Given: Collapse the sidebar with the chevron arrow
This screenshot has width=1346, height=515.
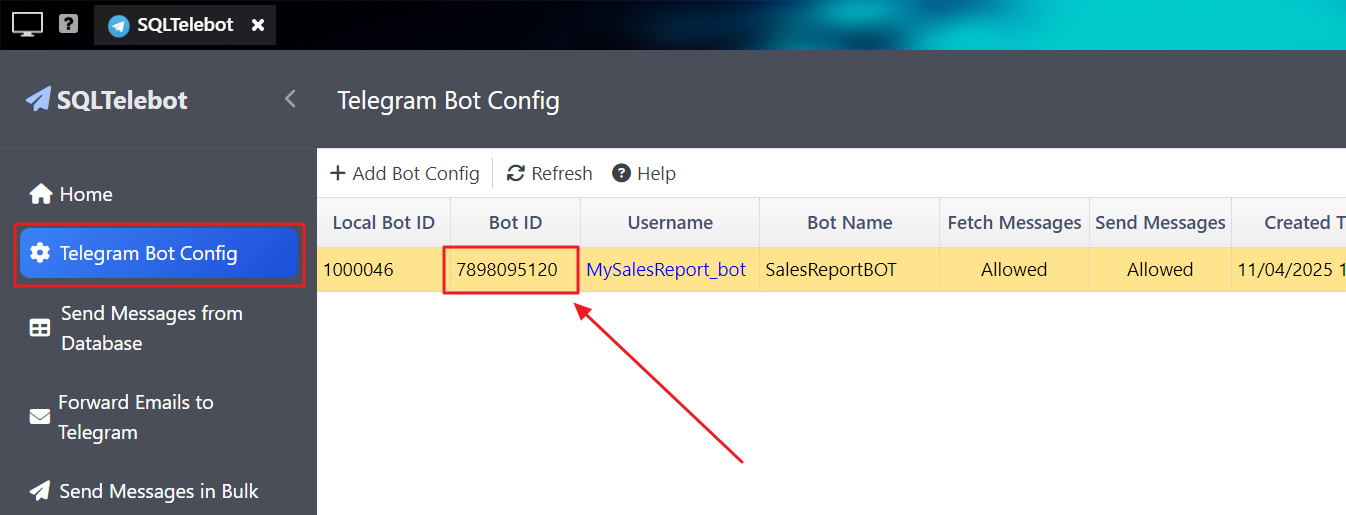Looking at the screenshot, I should click(290, 99).
